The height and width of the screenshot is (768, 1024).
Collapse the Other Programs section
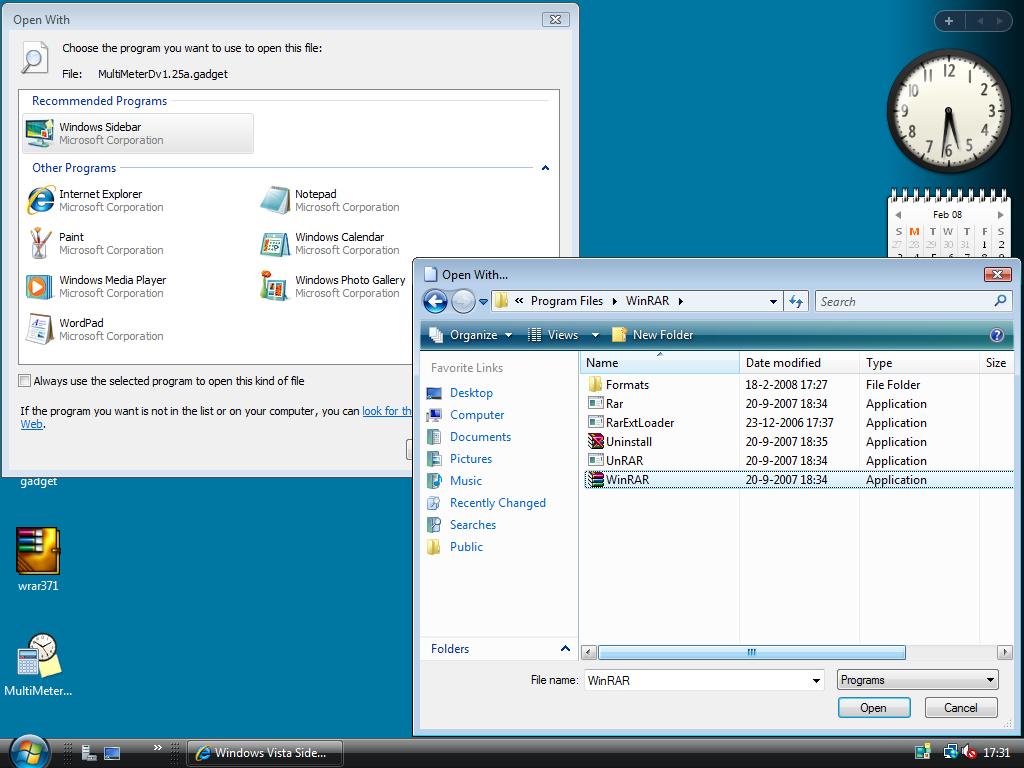coord(545,168)
